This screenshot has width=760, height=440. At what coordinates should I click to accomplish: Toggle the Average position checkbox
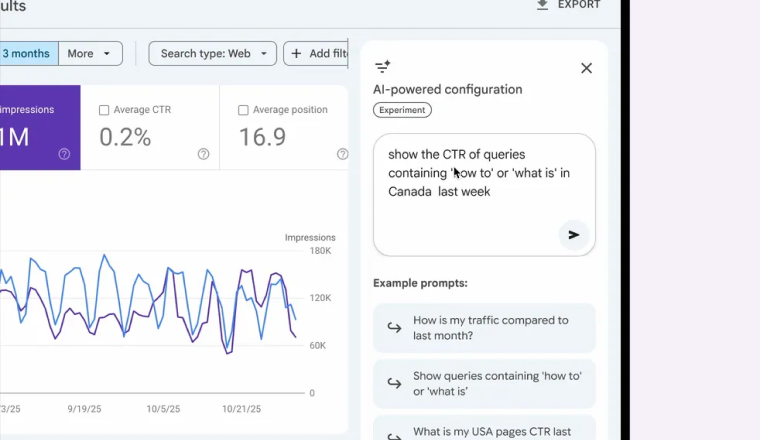(243, 110)
